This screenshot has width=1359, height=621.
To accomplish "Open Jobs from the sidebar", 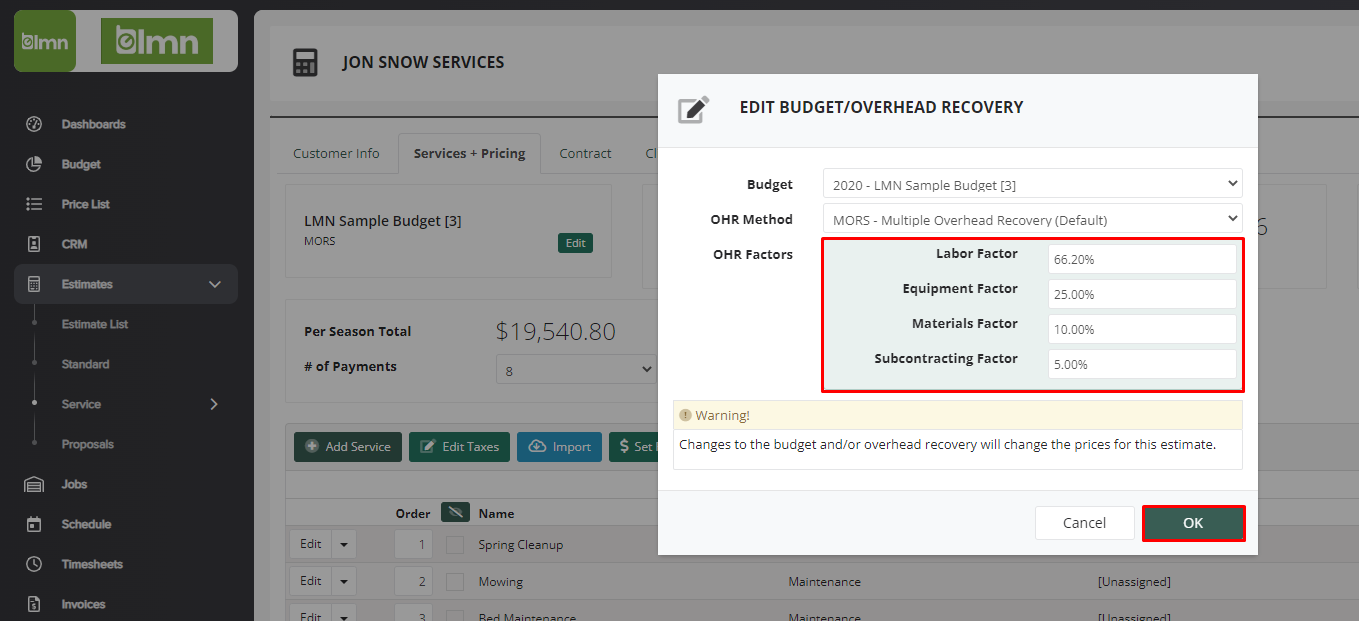I will (x=74, y=484).
